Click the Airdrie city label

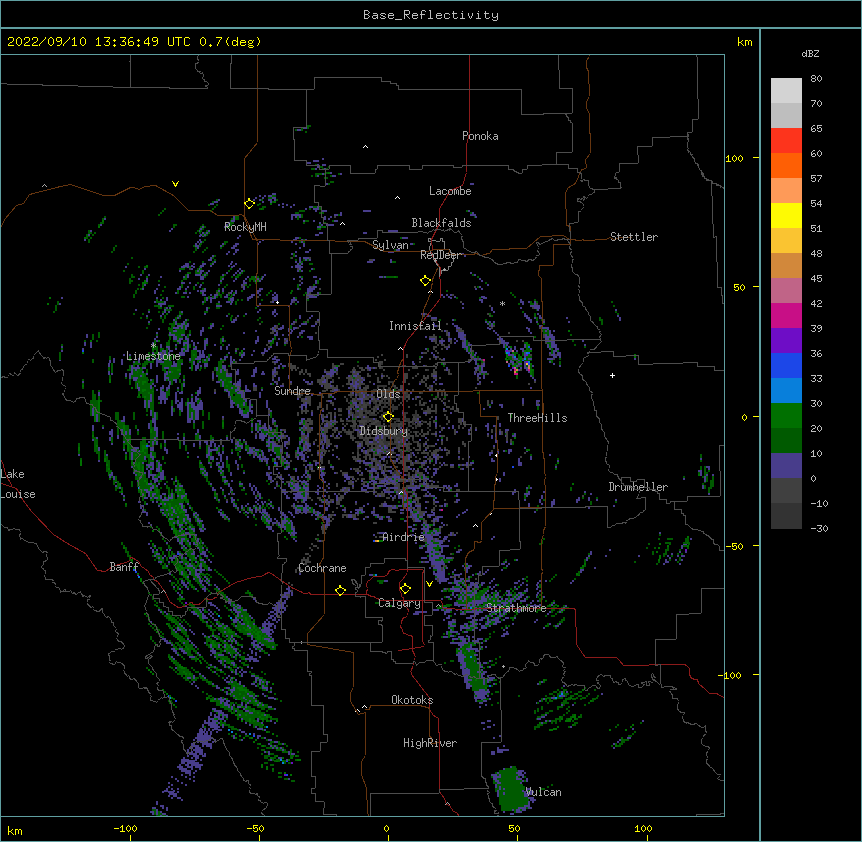point(403,537)
